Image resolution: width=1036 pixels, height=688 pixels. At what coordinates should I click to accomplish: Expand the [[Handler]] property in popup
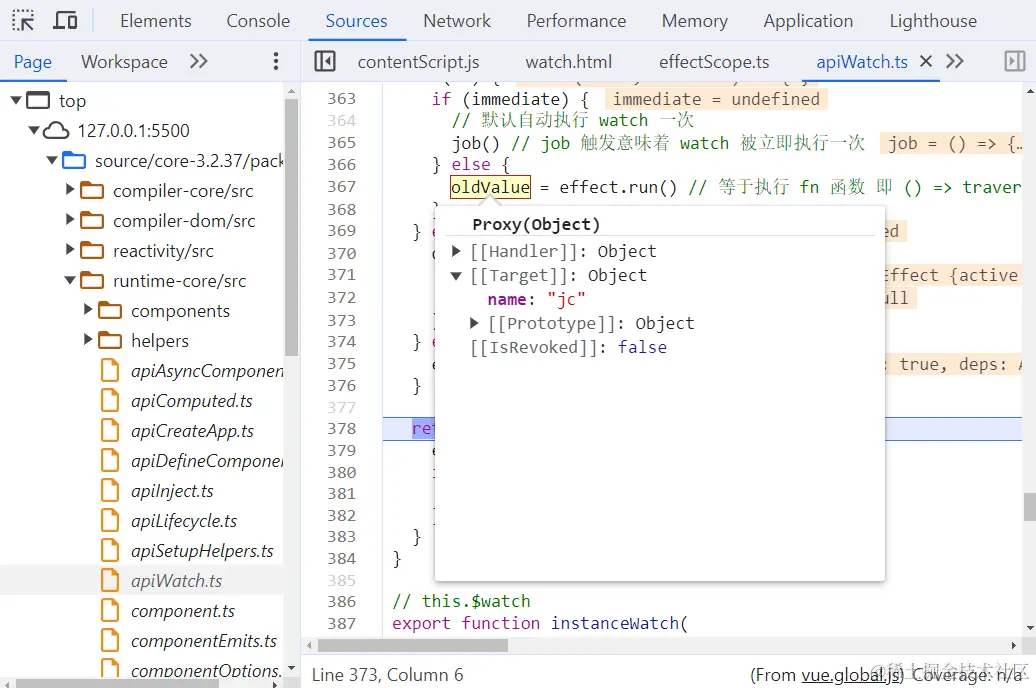tap(456, 251)
